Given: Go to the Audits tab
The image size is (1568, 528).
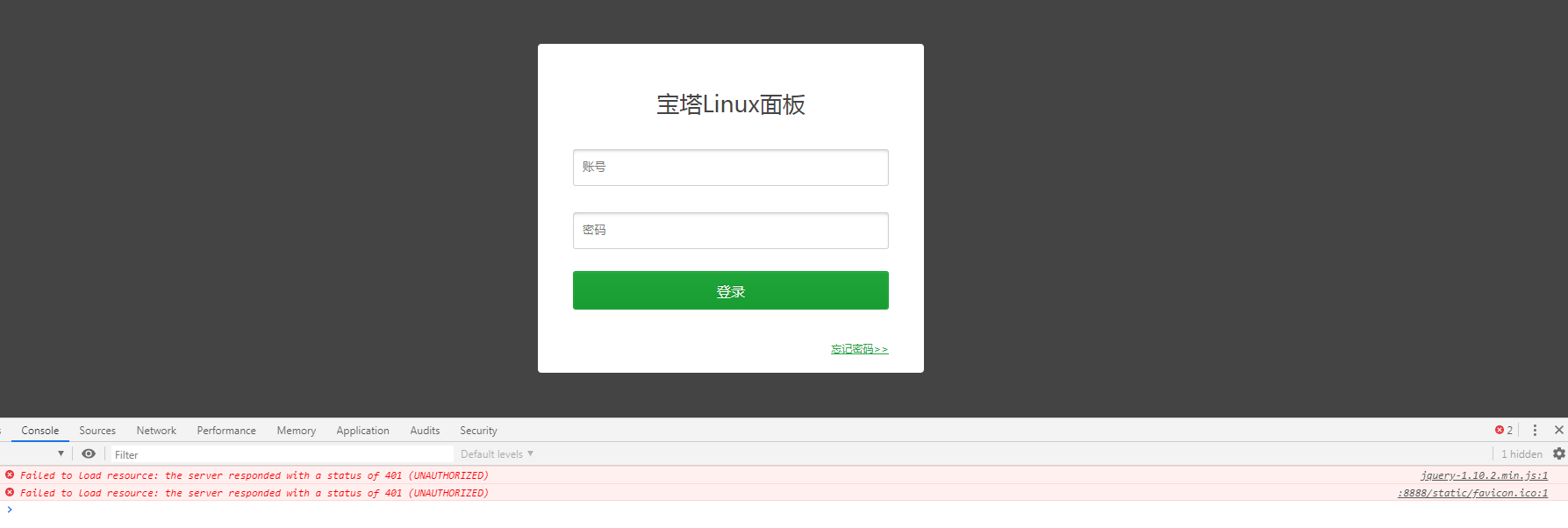Looking at the screenshot, I should click(425, 431).
